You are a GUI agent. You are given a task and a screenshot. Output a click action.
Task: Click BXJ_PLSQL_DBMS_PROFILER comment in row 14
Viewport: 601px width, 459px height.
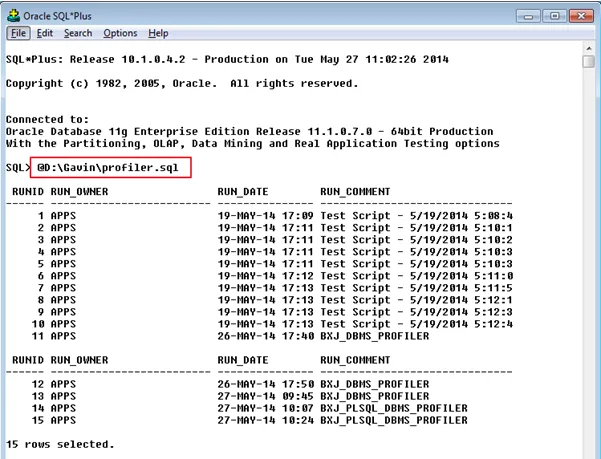[394, 408]
